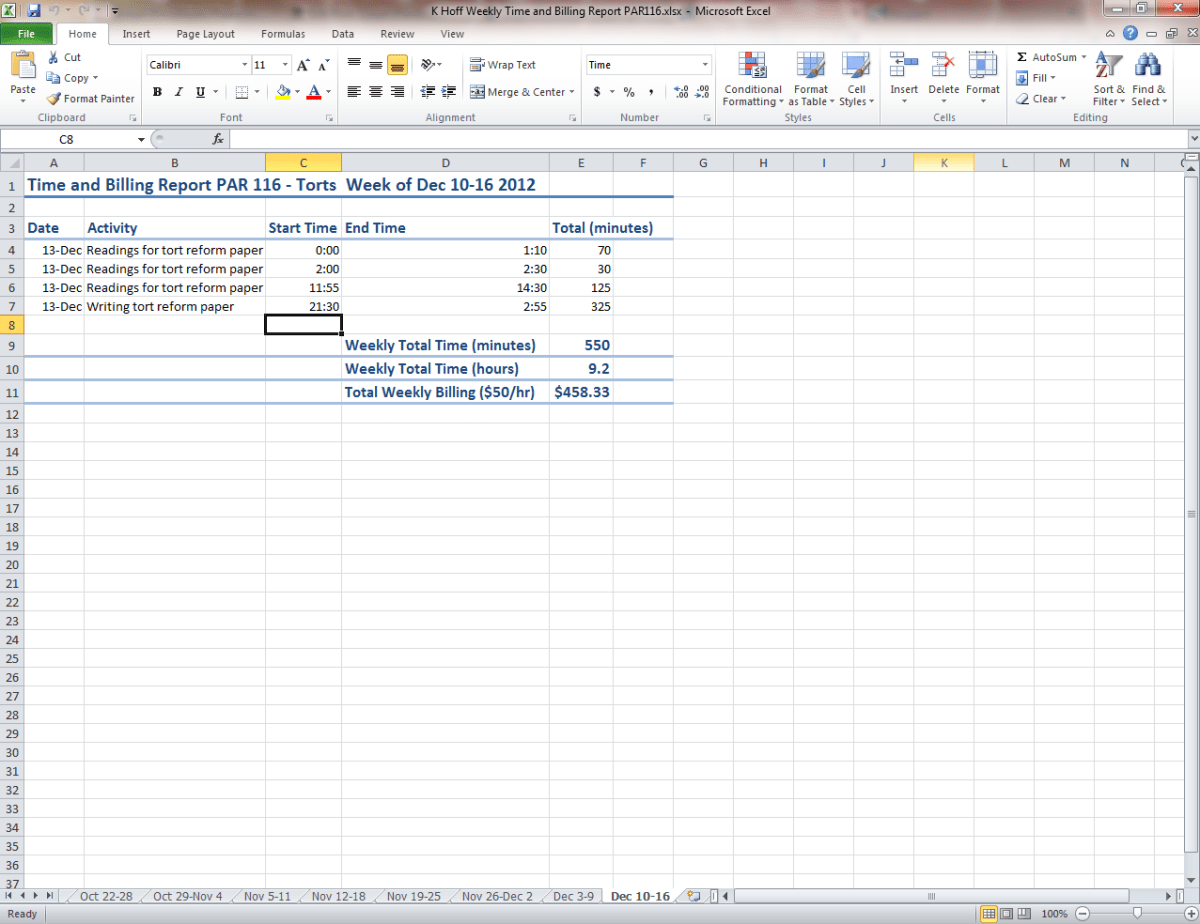The image size is (1200, 924).
Task: Click the Find & Select binoculars icon
Action: (1148, 67)
